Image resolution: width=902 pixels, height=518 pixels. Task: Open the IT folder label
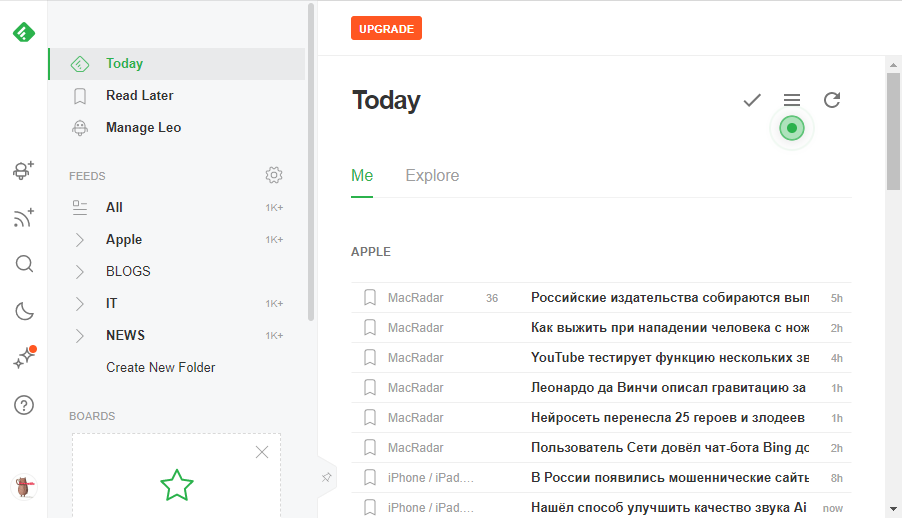pos(111,303)
